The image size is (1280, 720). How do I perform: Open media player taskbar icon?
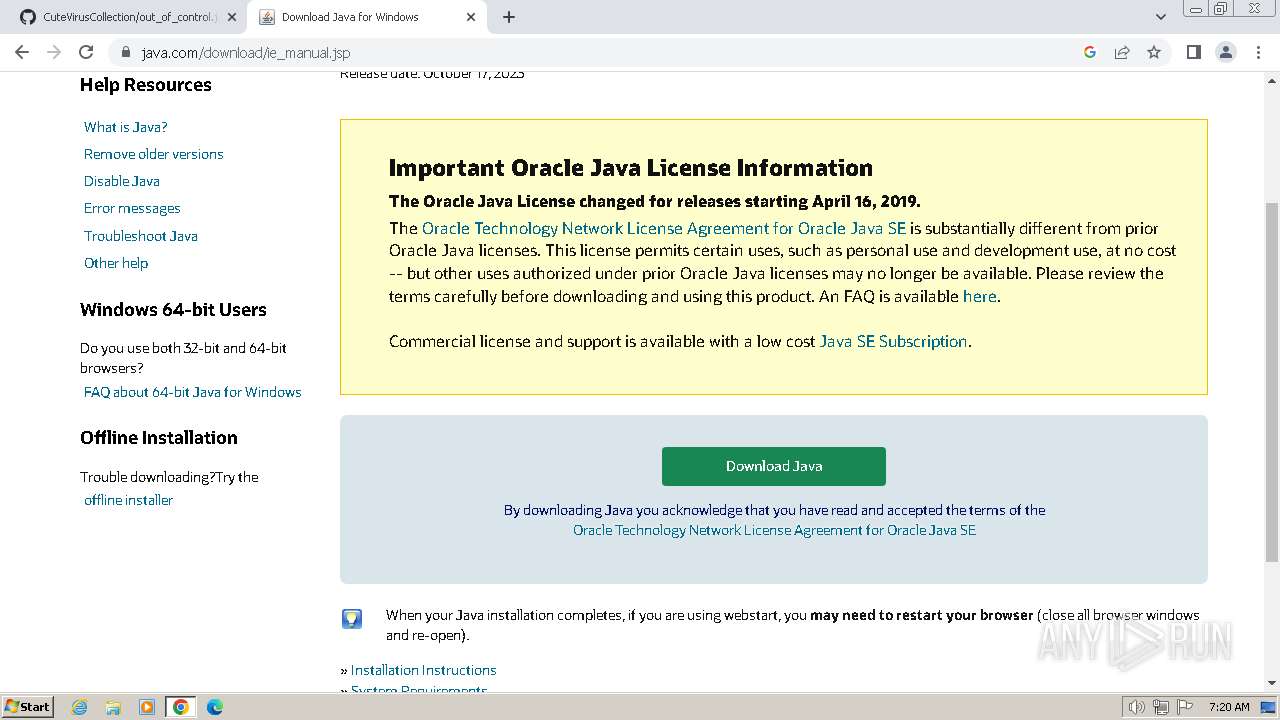coord(147,707)
